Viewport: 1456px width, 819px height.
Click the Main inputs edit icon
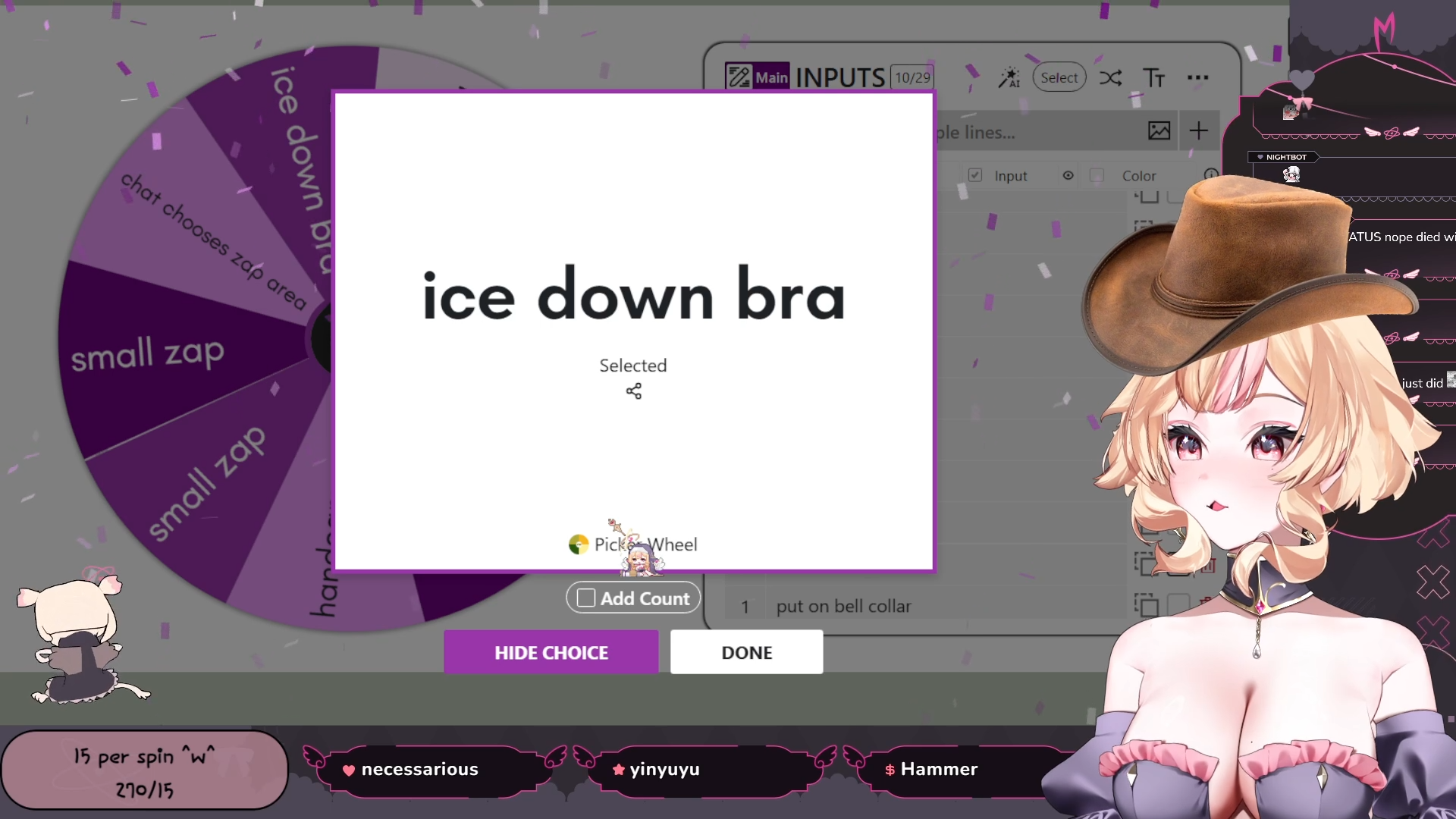(x=738, y=77)
